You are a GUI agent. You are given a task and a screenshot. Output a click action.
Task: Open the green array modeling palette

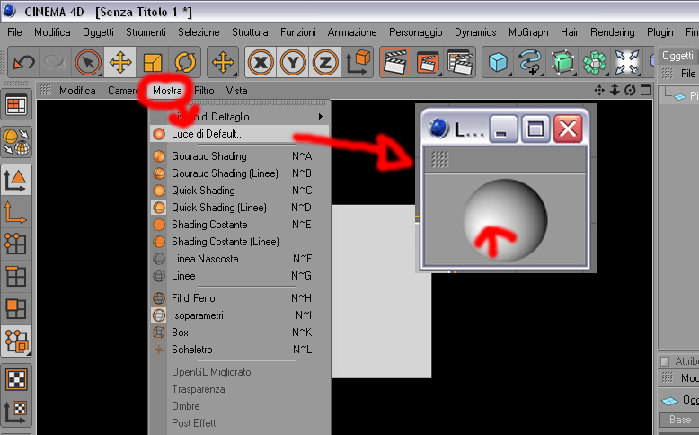coord(595,62)
